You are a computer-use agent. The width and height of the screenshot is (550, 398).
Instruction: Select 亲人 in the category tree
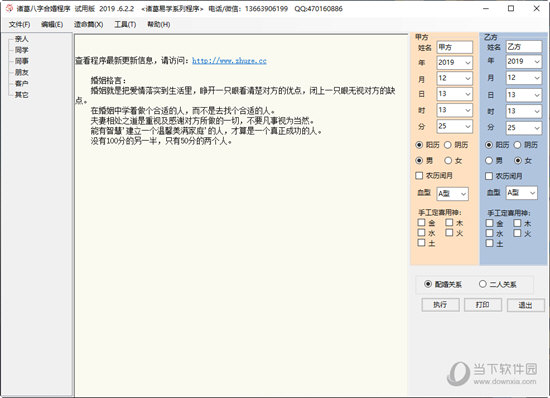point(21,39)
